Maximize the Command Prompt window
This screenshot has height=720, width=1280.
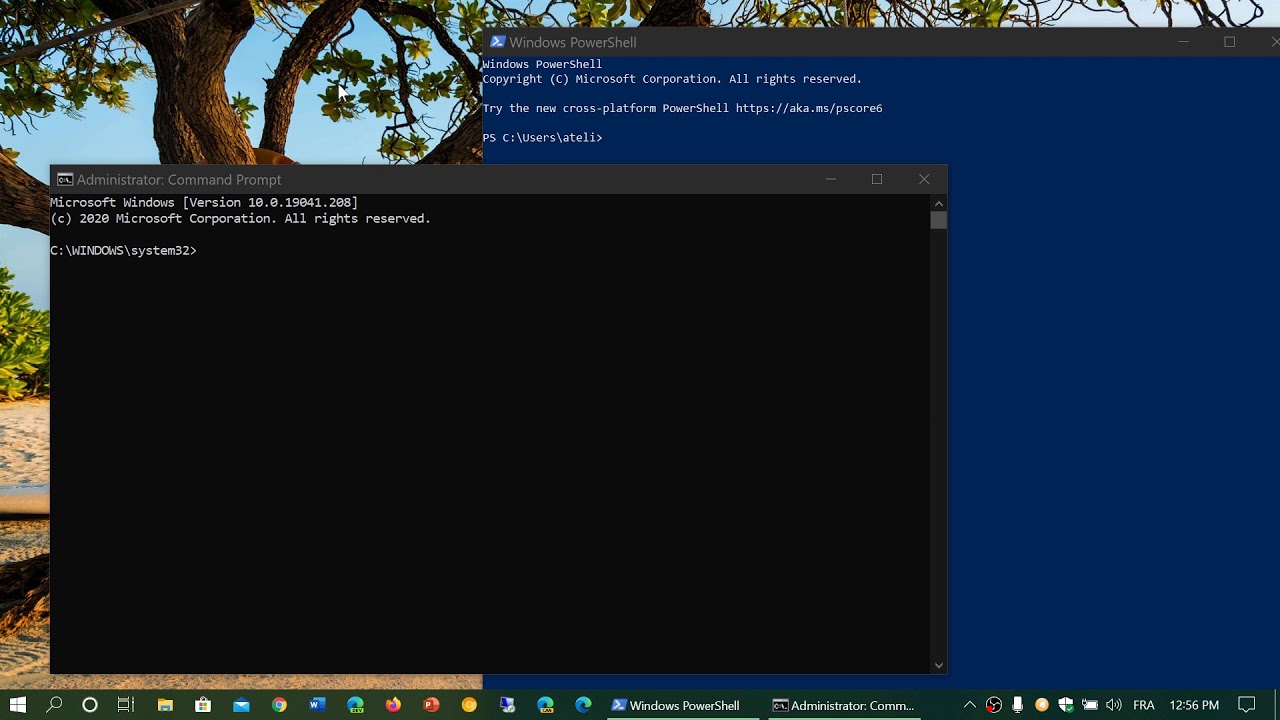(x=877, y=180)
